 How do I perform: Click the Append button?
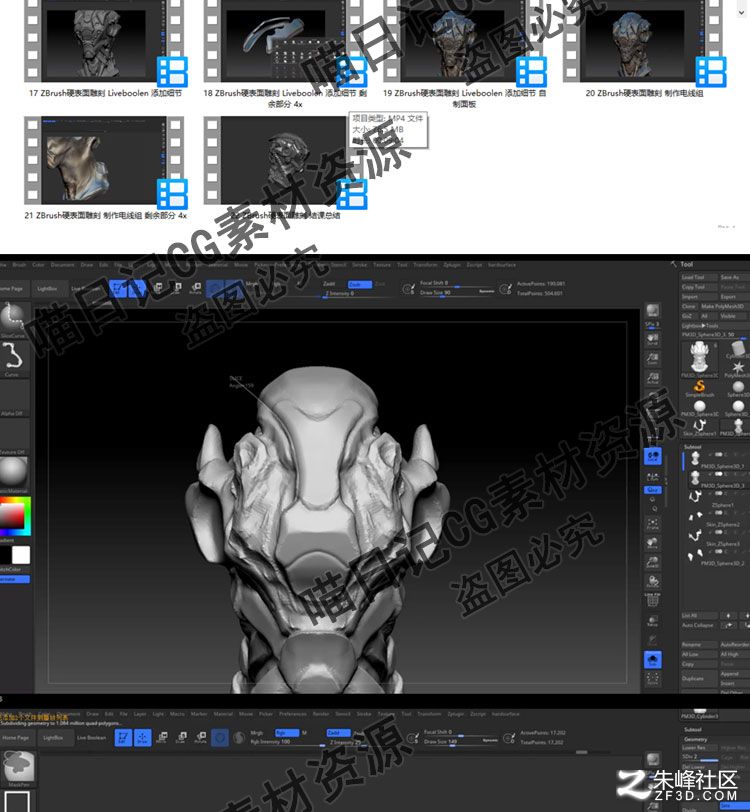point(734,674)
